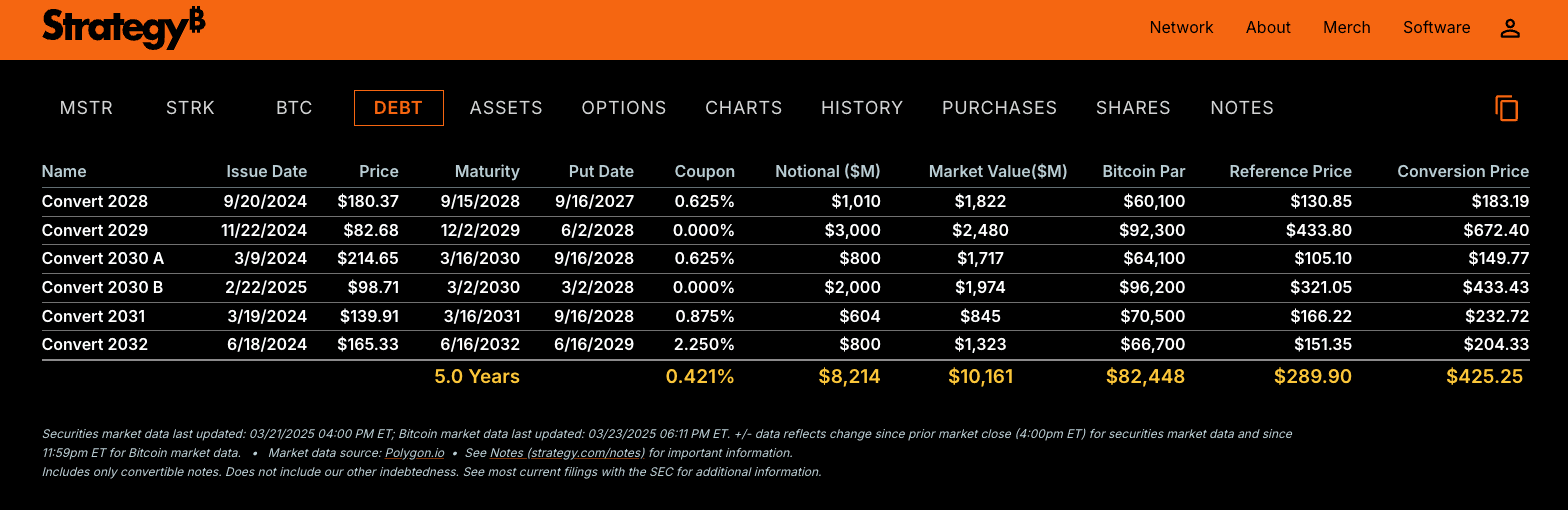Select the BTC tab

pyautogui.click(x=294, y=108)
